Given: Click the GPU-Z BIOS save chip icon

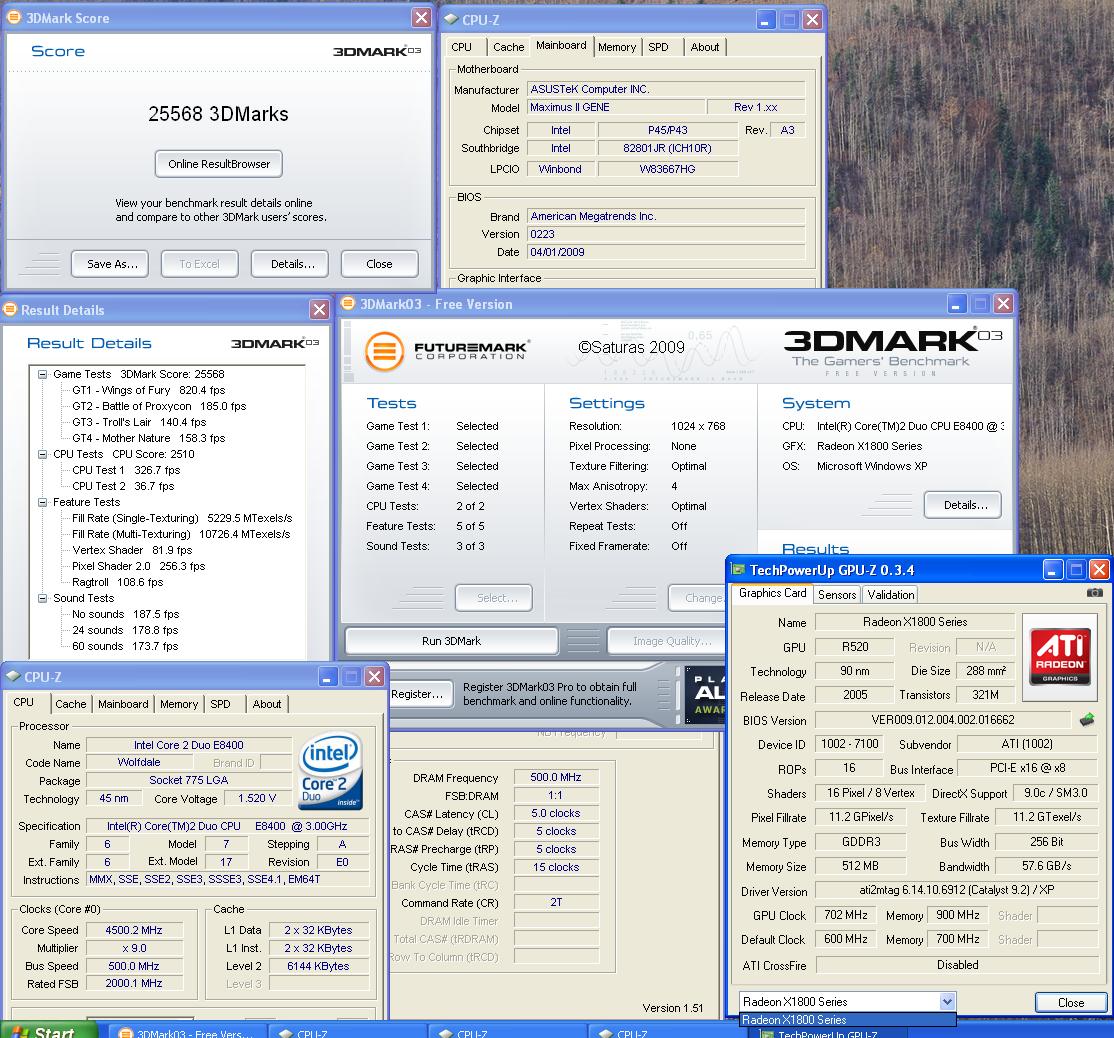Looking at the screenshot, I should coord(1087,720).
